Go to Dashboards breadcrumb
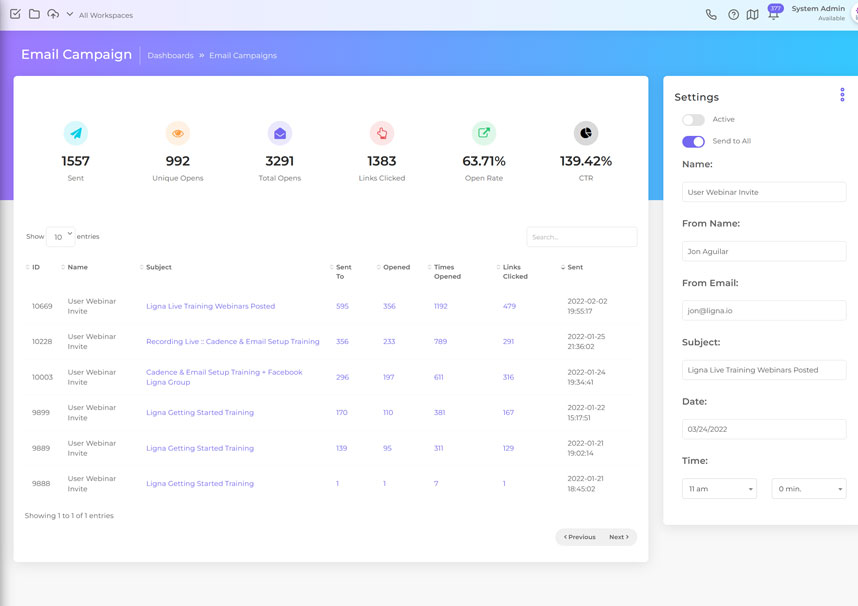The height and width of the screenshot is (606, 858). [170, 56]
